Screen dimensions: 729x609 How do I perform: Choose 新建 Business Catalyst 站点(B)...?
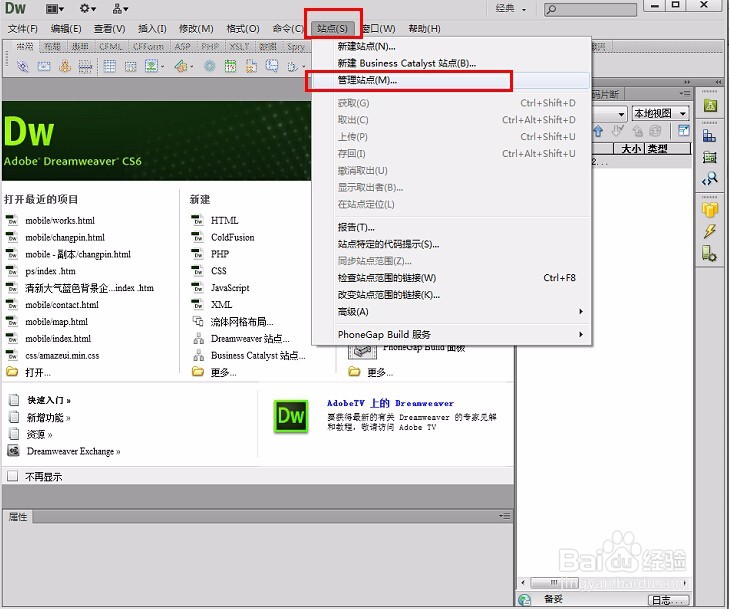point(451,63)
